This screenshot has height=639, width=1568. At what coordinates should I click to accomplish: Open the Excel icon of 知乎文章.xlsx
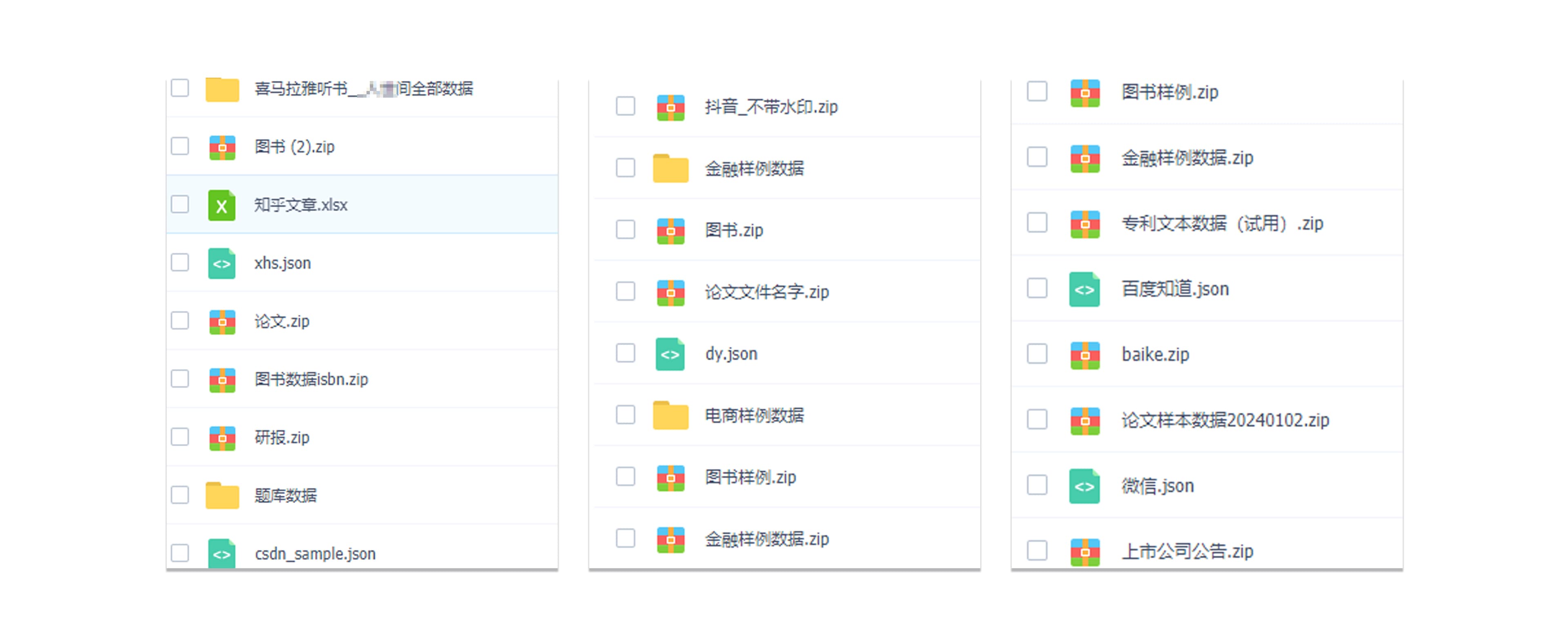pyautogui.click(x=222, y=205)
